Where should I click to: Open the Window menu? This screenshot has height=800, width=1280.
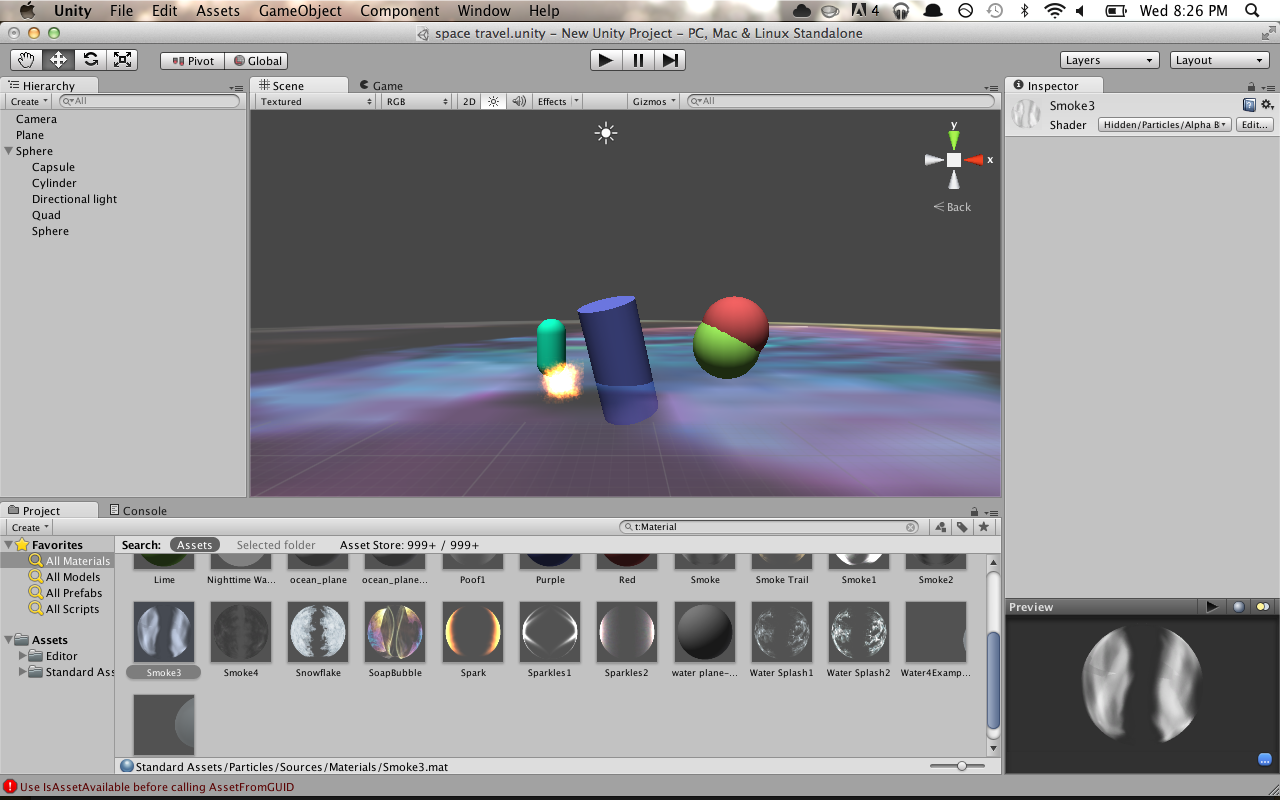pyautogui.click(x=483, y=11)
